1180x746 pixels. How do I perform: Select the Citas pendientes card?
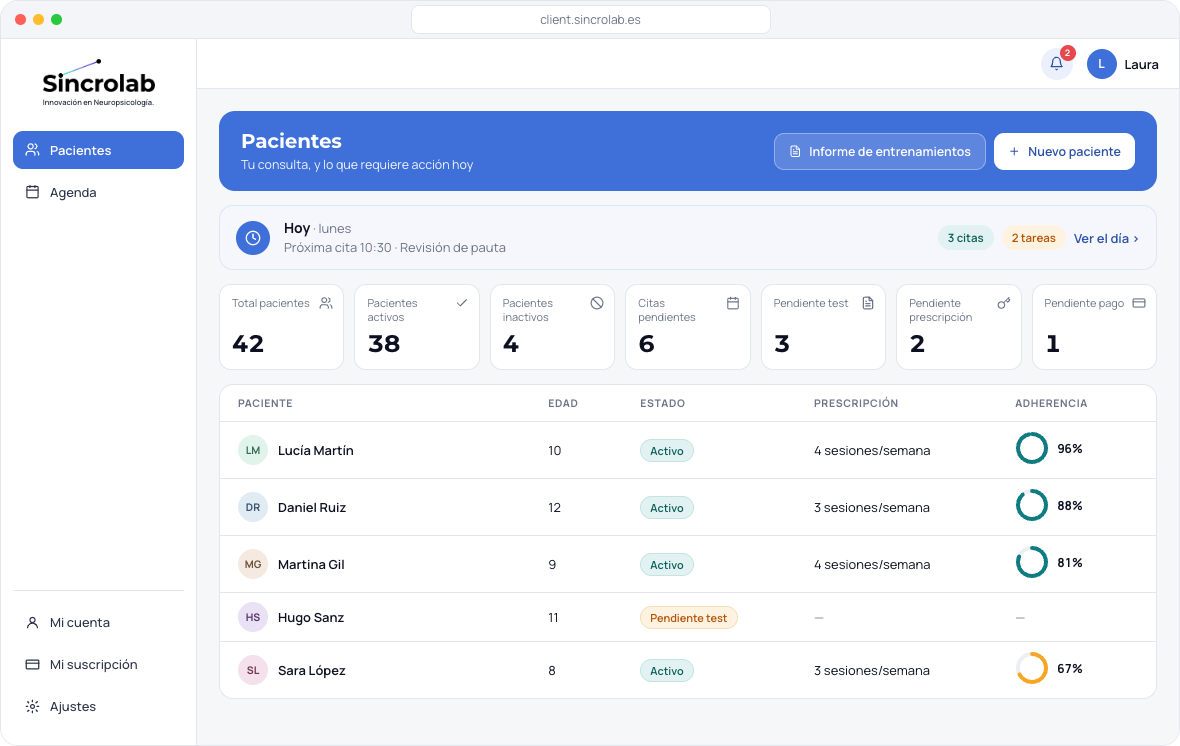click(x=688, y=327)
